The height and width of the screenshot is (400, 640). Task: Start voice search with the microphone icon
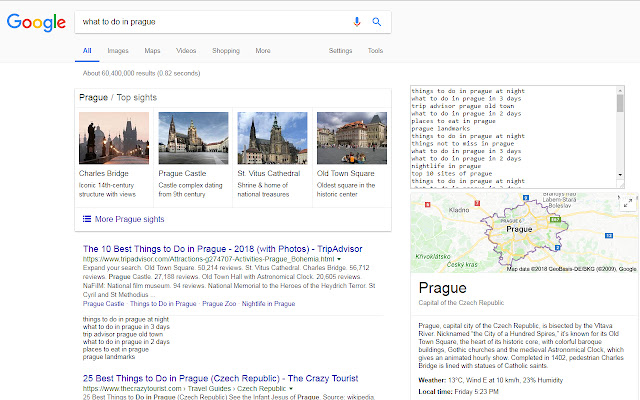click(x=357, y=21)
